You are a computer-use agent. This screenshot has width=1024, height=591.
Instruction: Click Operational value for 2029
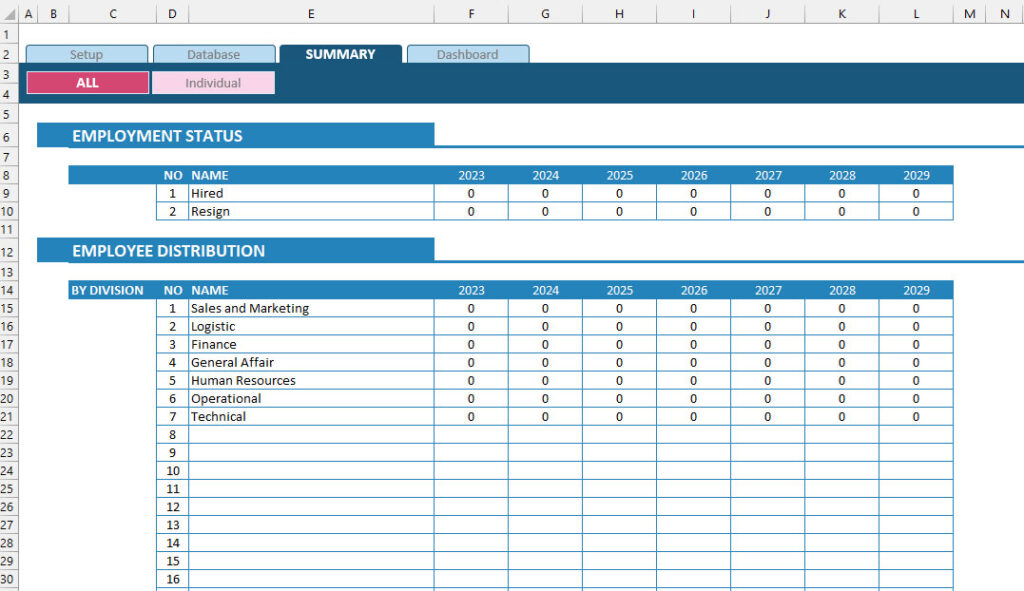pyautogui.click(x=916, y=398)
